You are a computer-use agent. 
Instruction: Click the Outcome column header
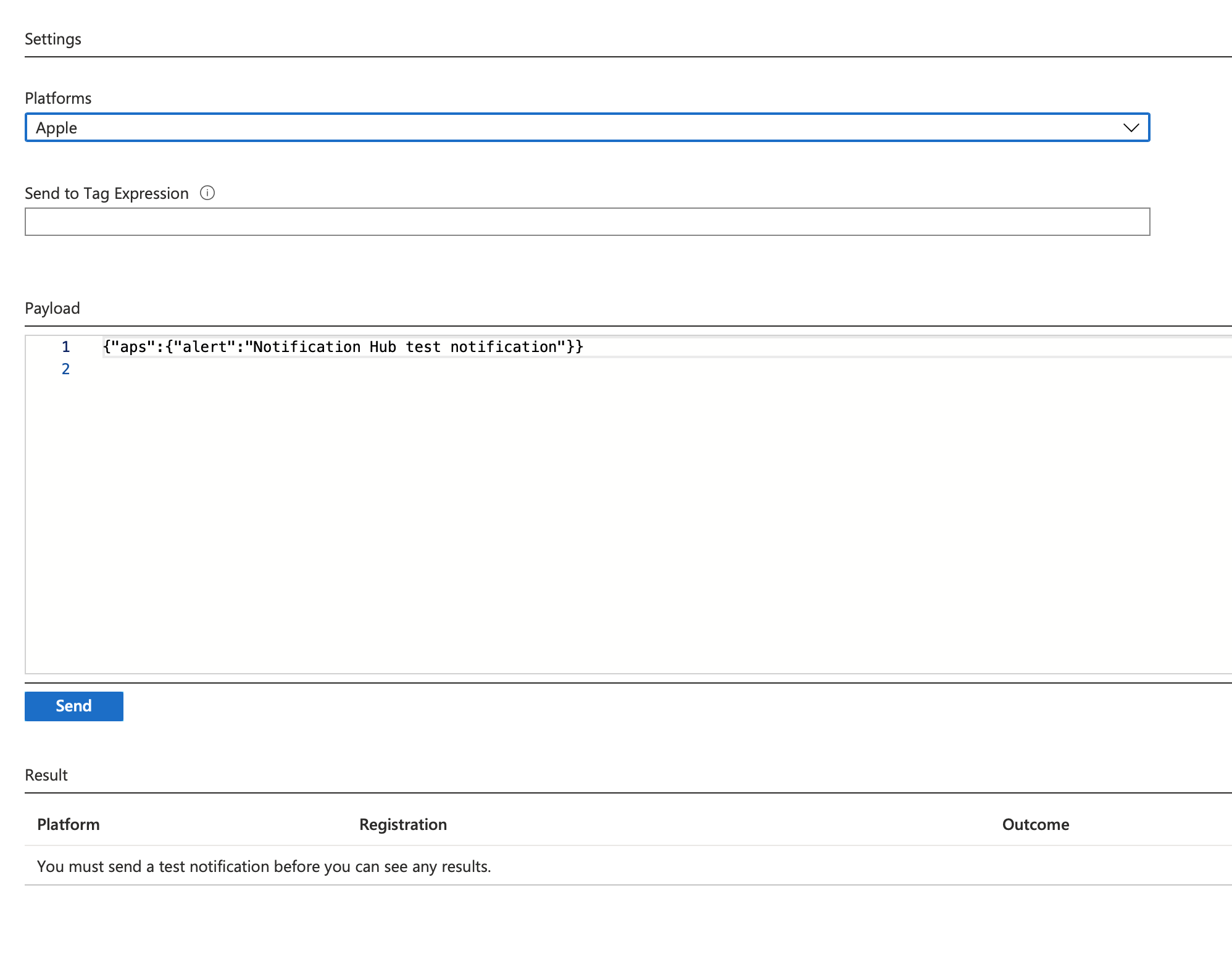[x=1035, y=824]
